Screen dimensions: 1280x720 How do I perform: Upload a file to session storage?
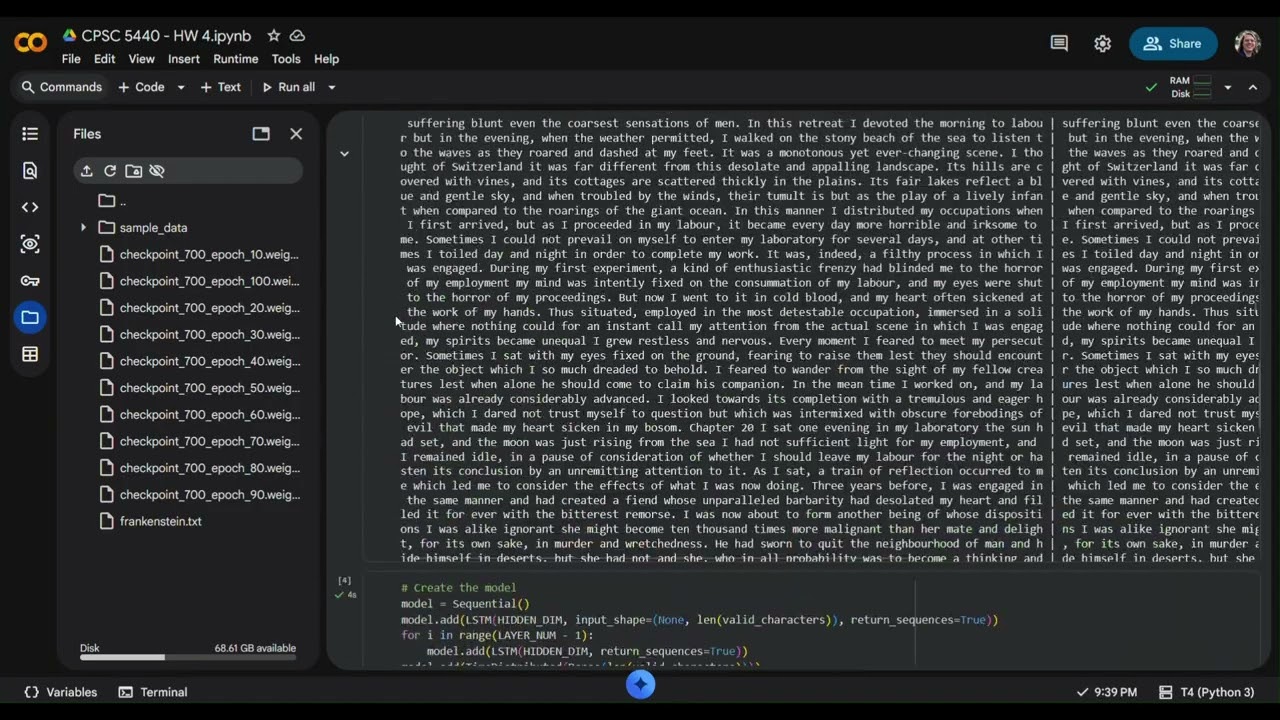pyautogui.click(x=86, y=171)
